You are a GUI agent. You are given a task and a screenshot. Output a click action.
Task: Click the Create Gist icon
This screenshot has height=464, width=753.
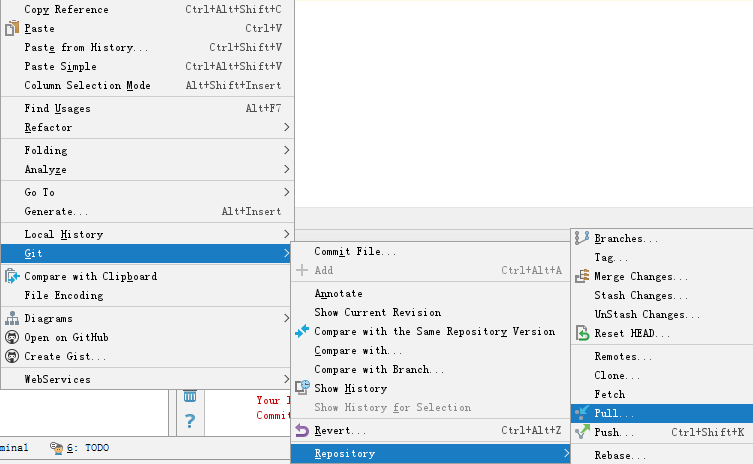point(12,357)
